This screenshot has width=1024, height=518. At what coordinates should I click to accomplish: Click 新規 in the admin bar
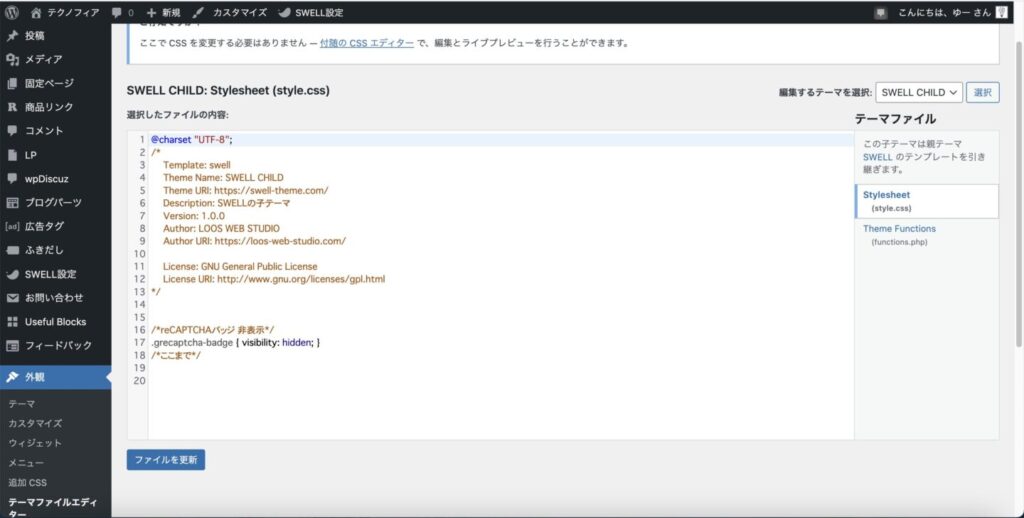tap(171, 12)
